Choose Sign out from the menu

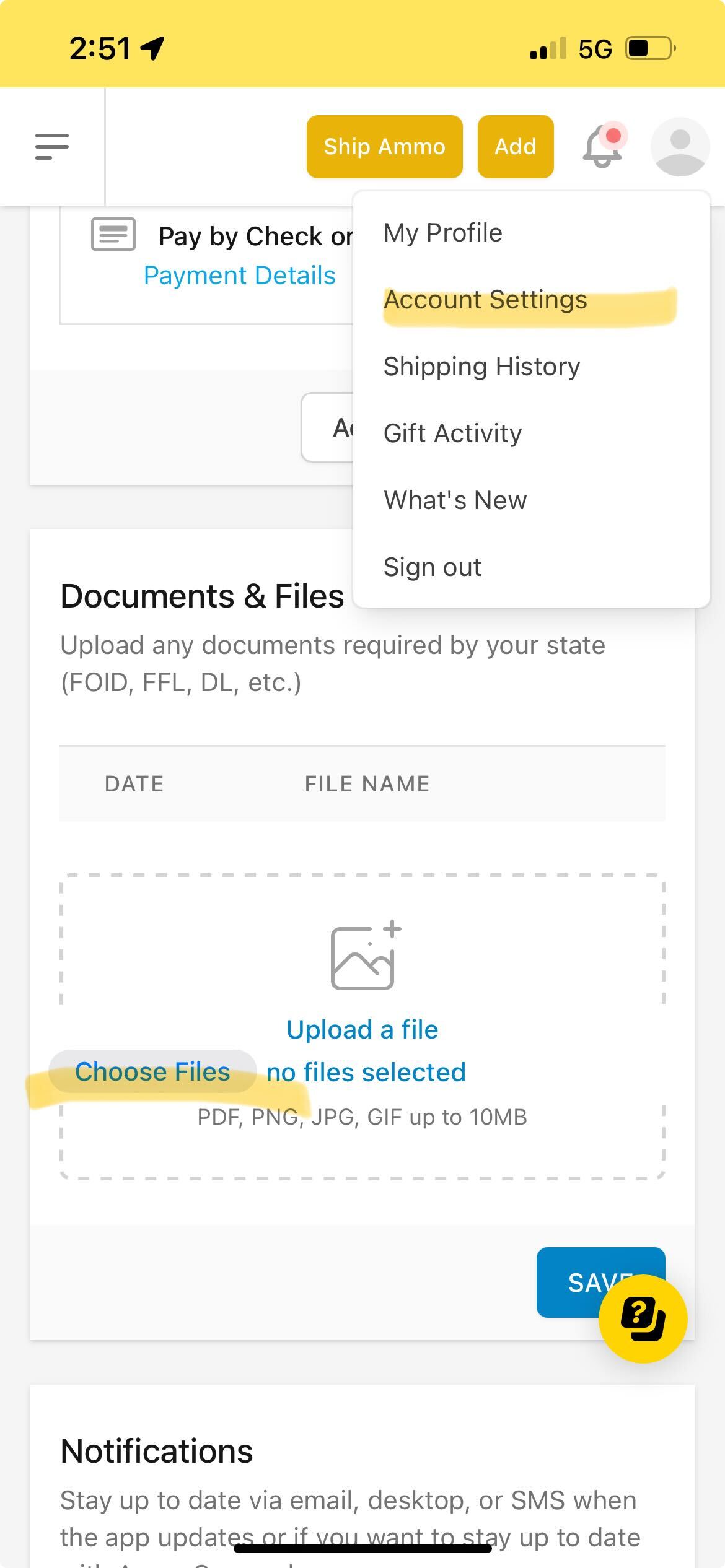tap(432, 567)
